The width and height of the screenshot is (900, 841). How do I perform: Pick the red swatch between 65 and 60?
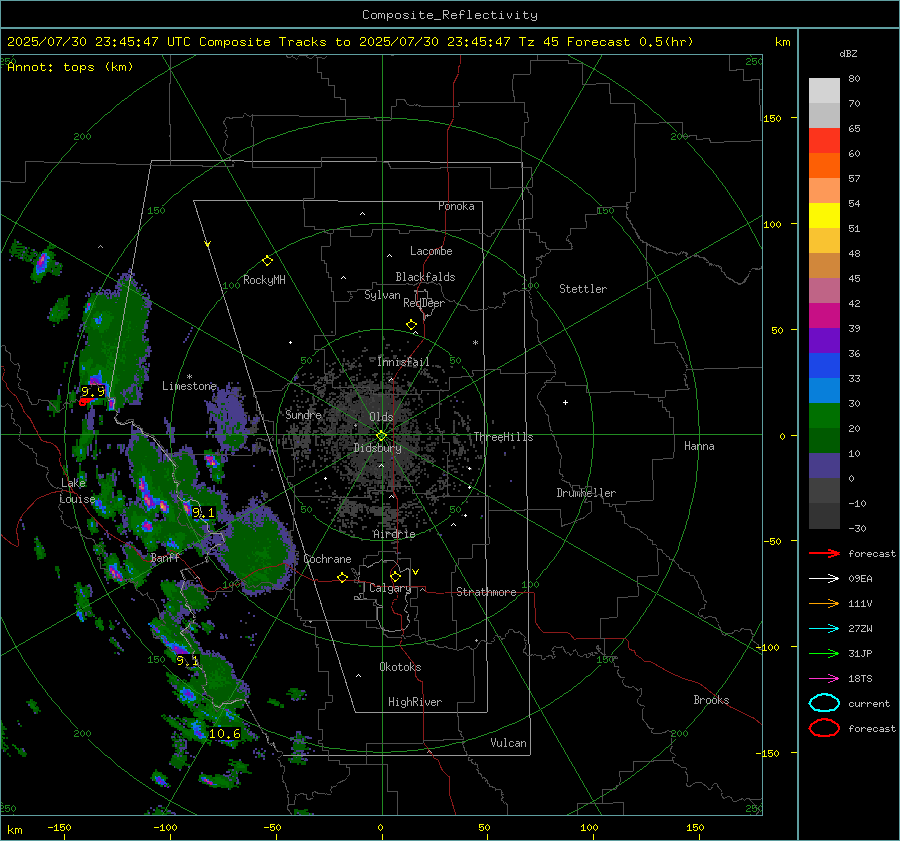pos(824,140)
